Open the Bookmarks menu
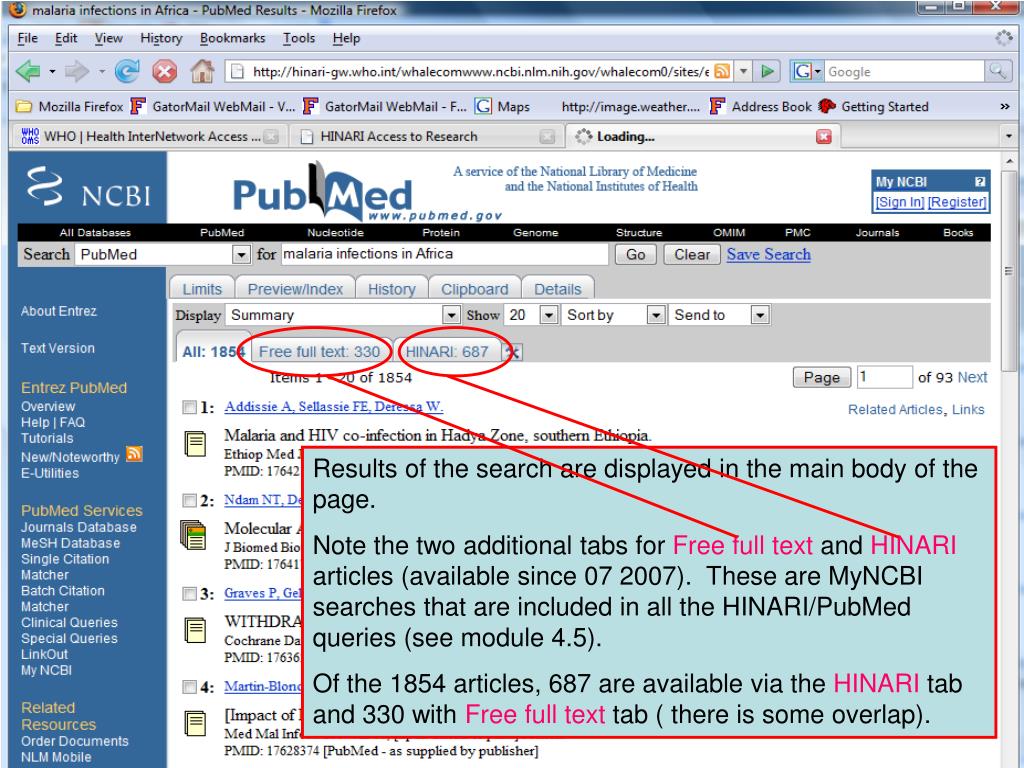 pos(232,38)
